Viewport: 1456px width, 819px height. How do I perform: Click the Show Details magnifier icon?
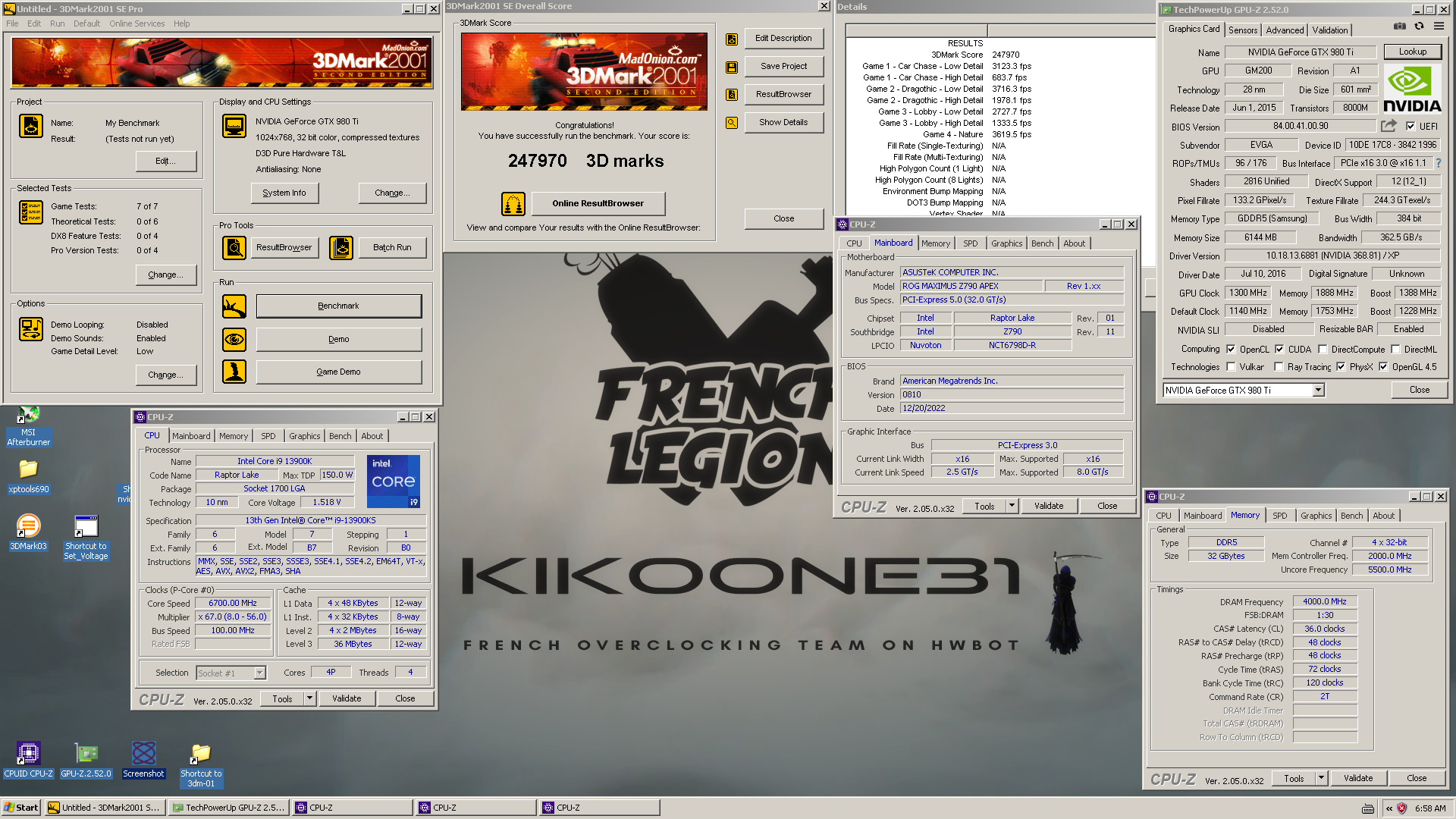point(732,123)
